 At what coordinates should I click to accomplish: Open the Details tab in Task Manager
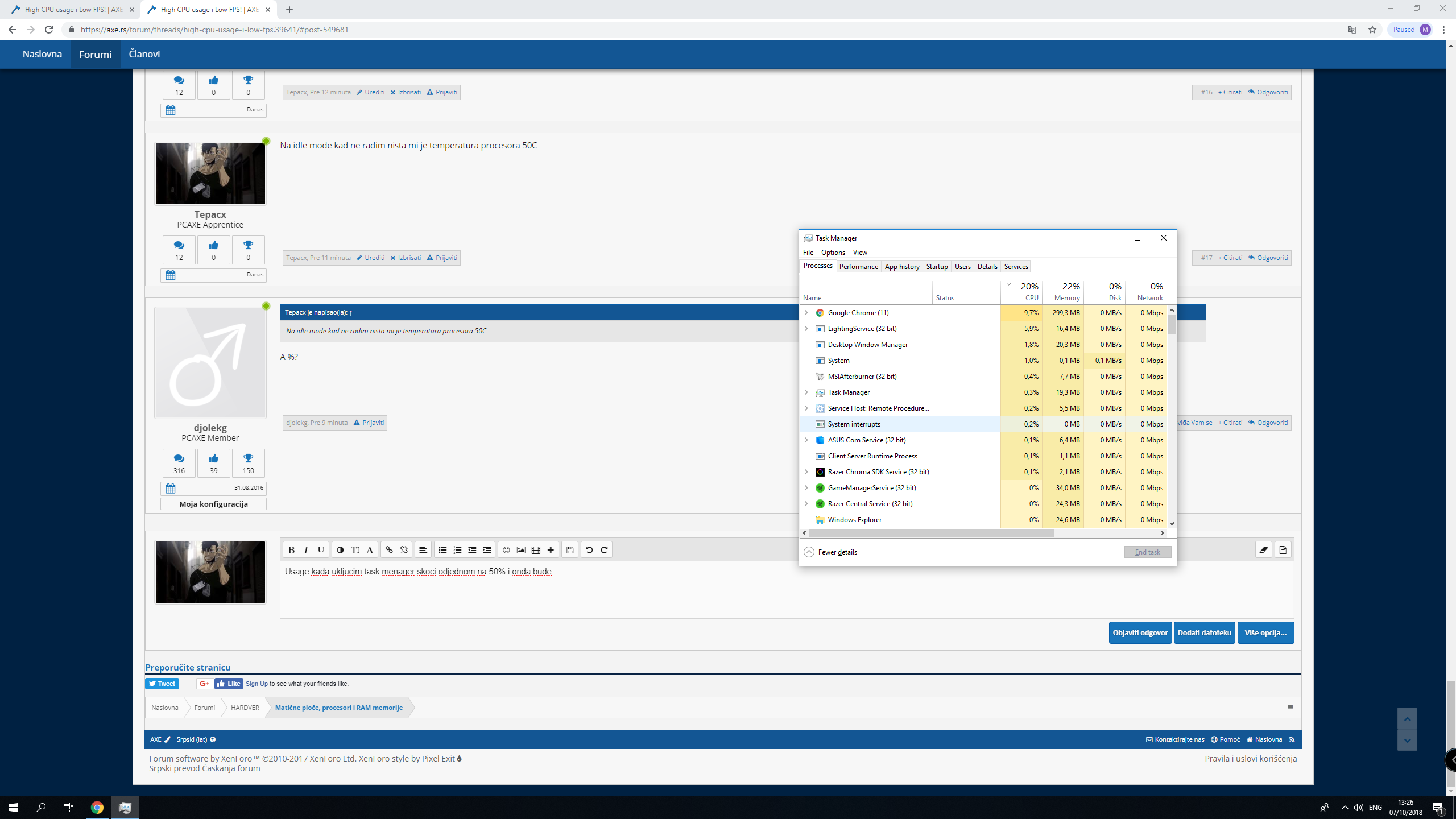[987, 267]
